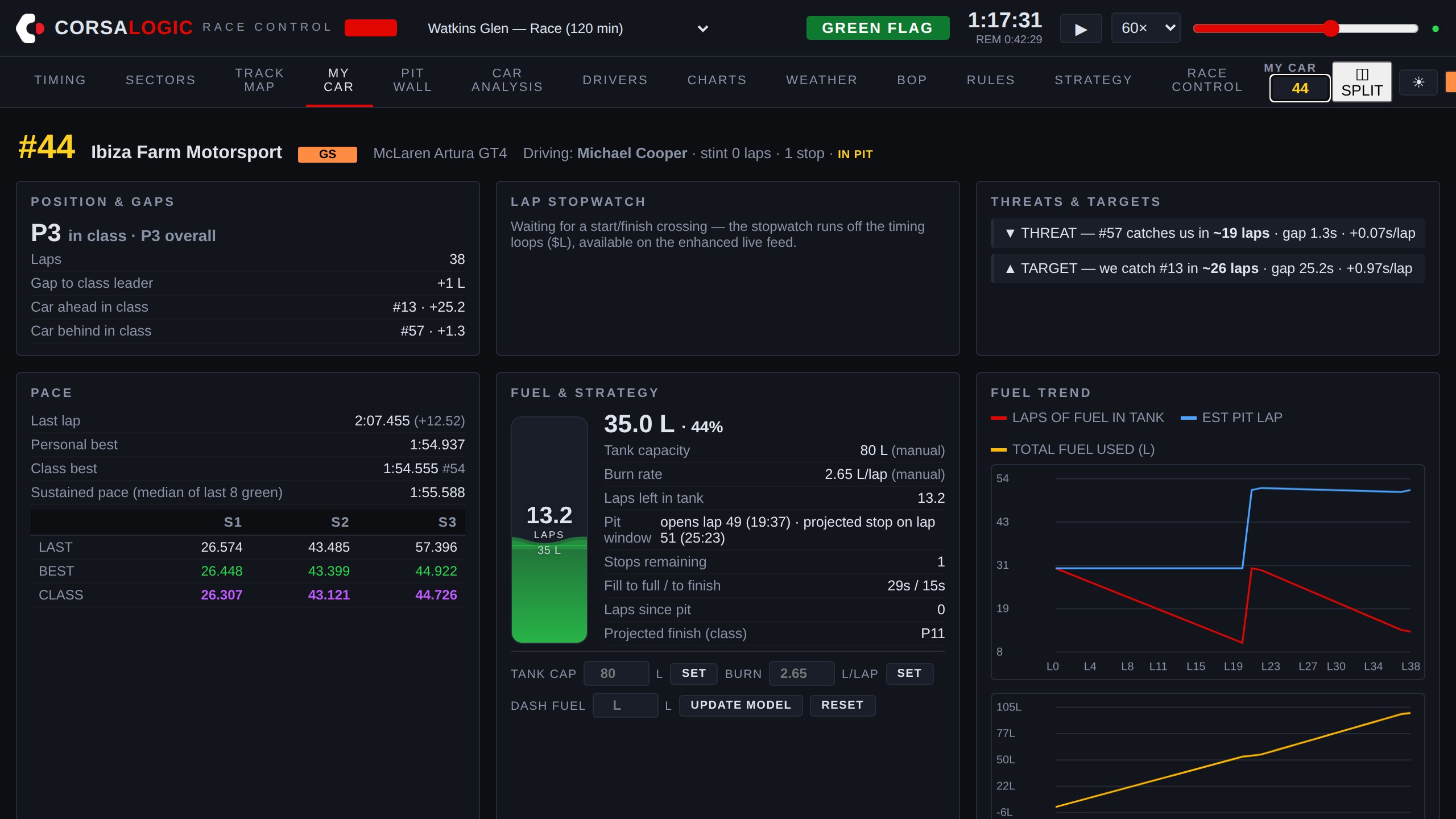Switch to the Sectors tab
1456x819 pixels.
click(x=161, y=80)
